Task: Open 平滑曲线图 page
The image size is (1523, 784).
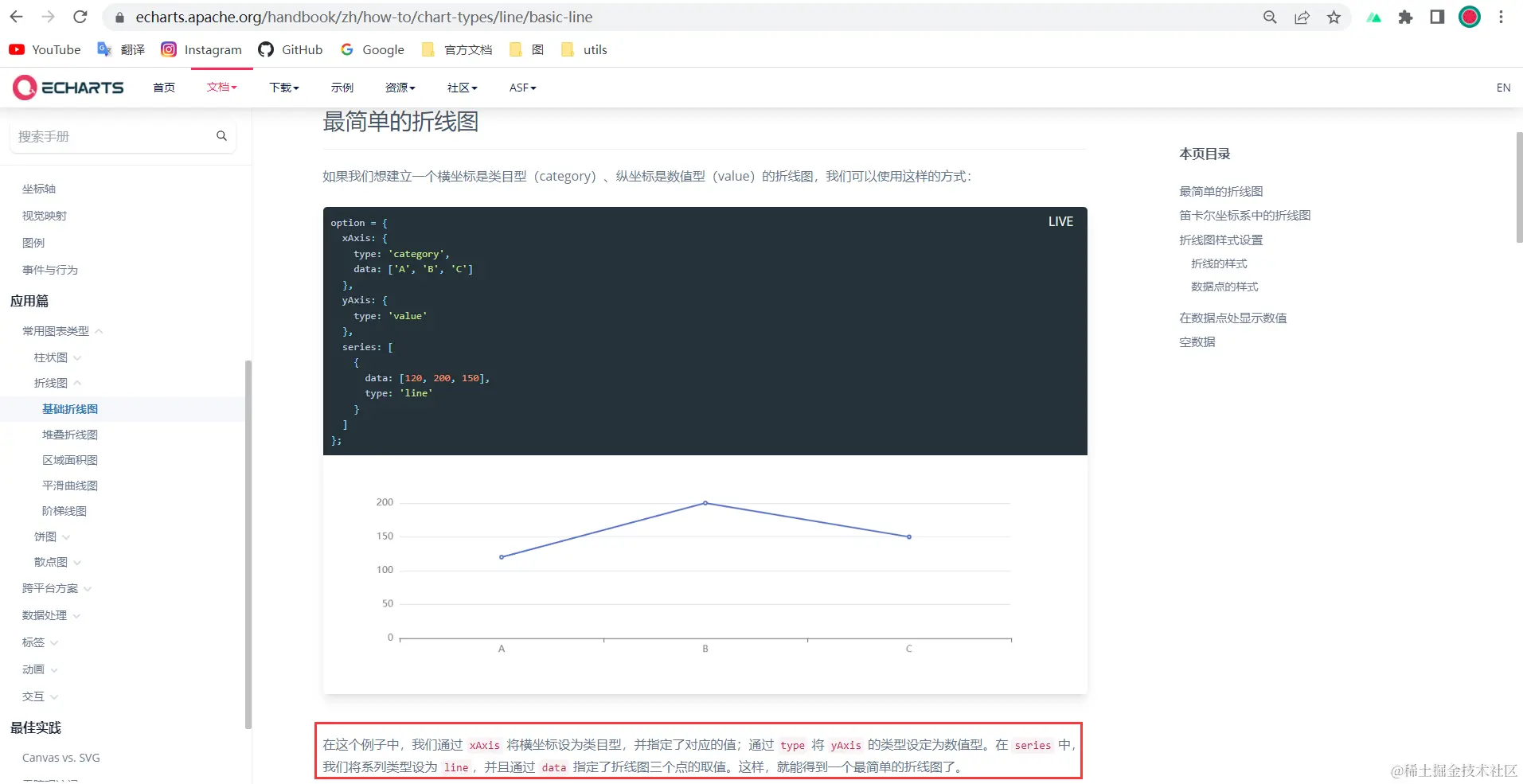Action: pyautogui.click(x=70, y=486)
